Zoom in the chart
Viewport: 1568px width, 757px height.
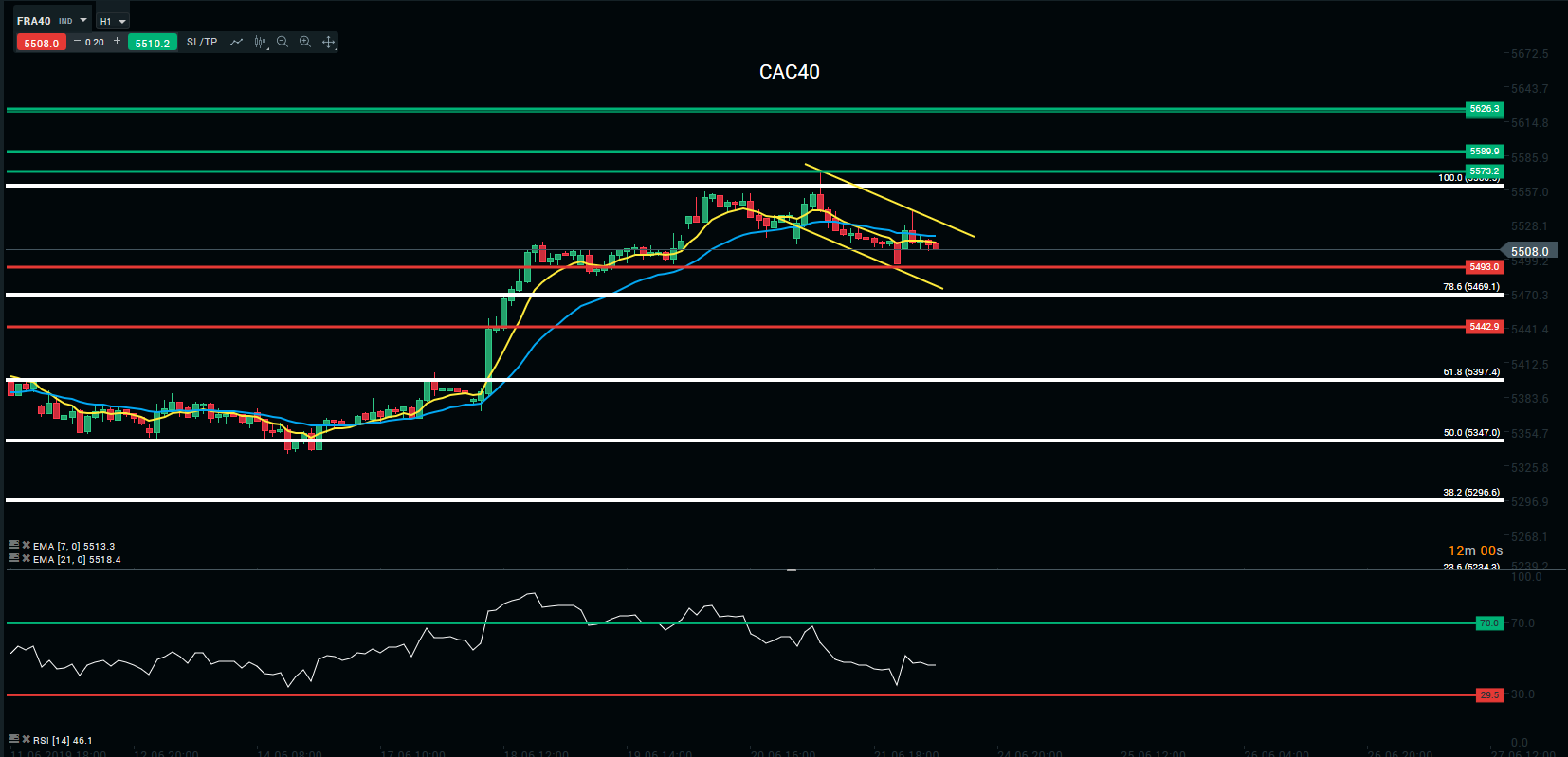click(305, 42)
